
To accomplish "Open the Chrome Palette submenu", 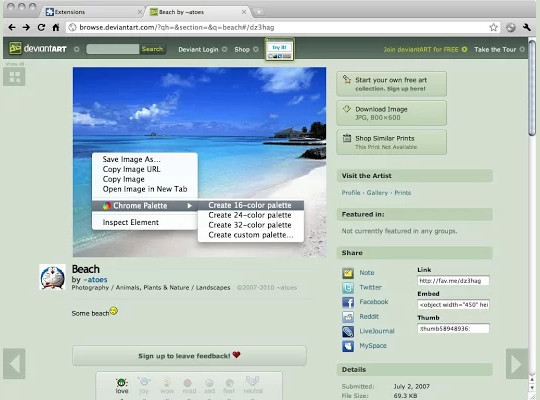I will point(145,206).
